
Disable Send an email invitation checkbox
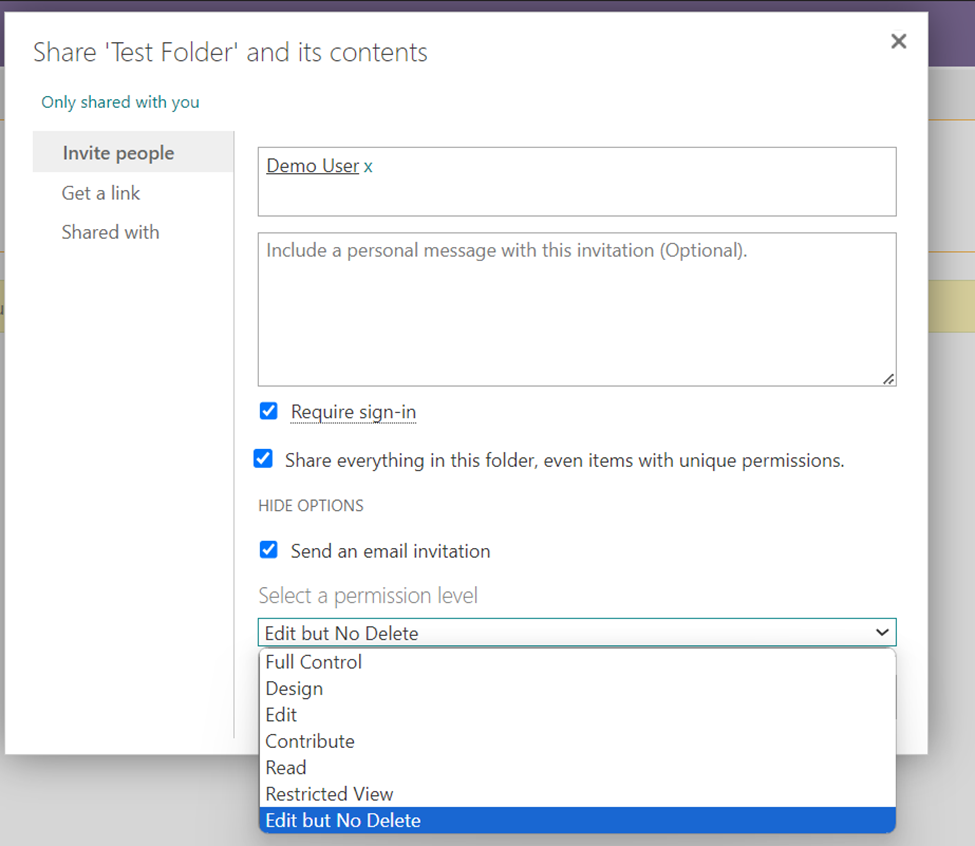coord(268,550)
